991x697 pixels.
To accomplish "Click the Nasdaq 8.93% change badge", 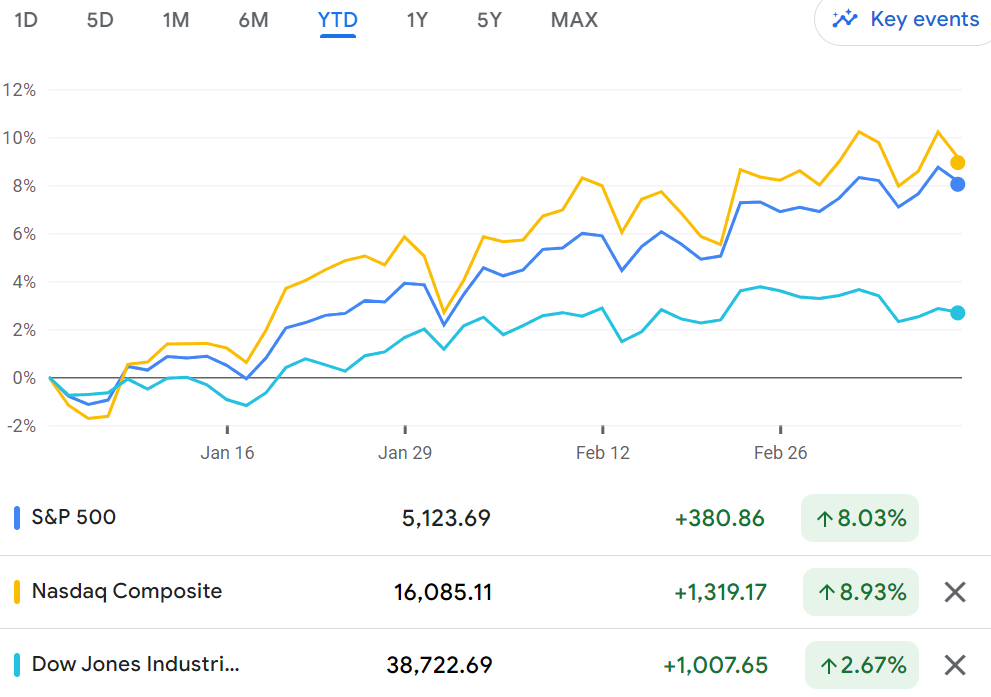I will 861,592.
